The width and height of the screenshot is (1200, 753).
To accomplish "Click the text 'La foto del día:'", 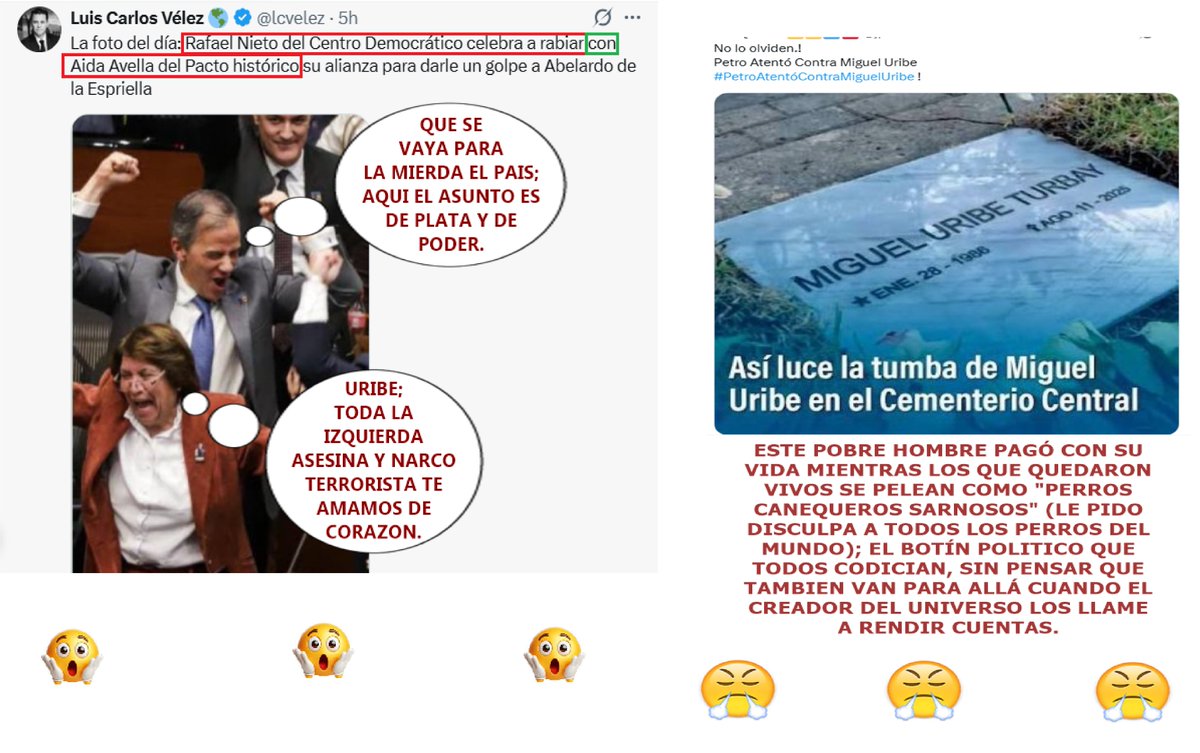I will (x=125, y=44).
